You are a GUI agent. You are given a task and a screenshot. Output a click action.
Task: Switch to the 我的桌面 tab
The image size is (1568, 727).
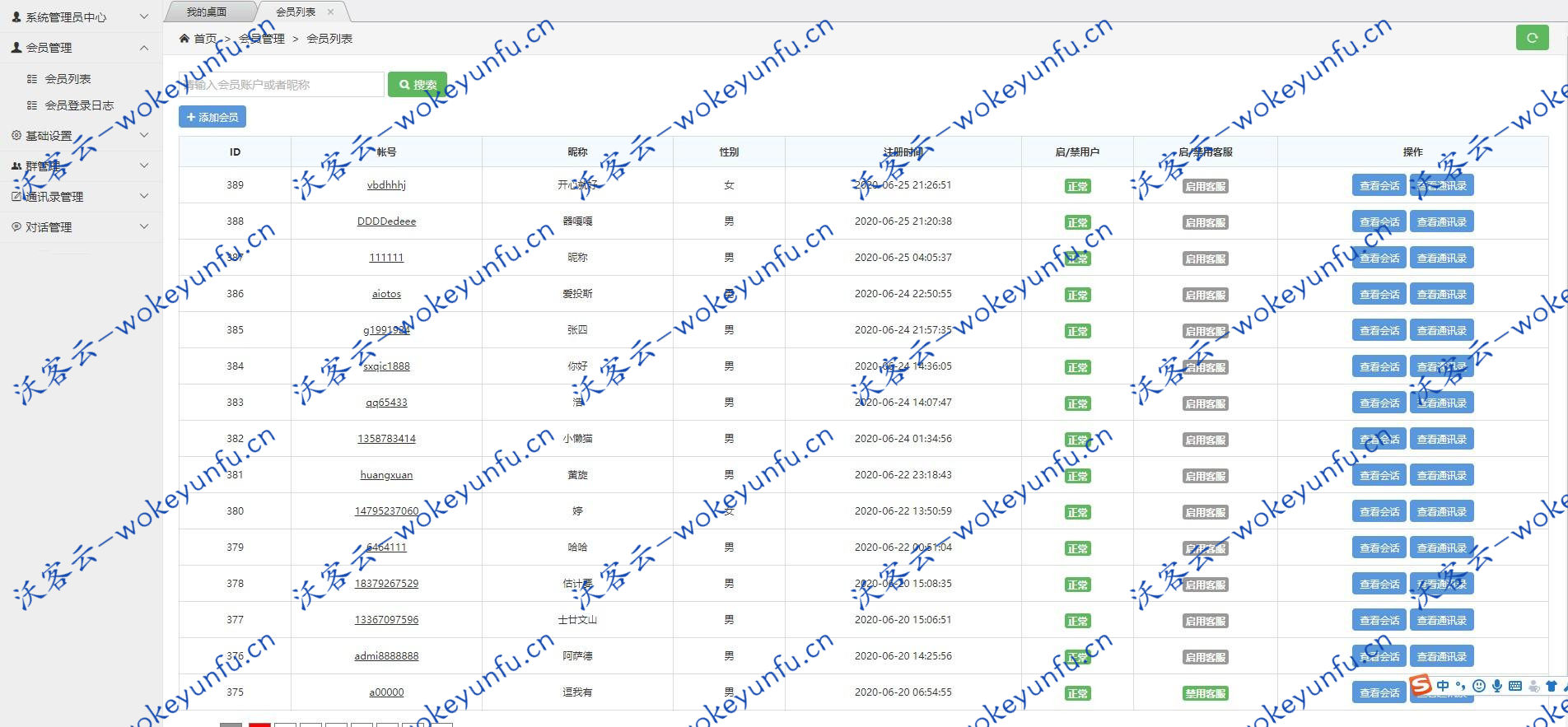tap(207, 12)
